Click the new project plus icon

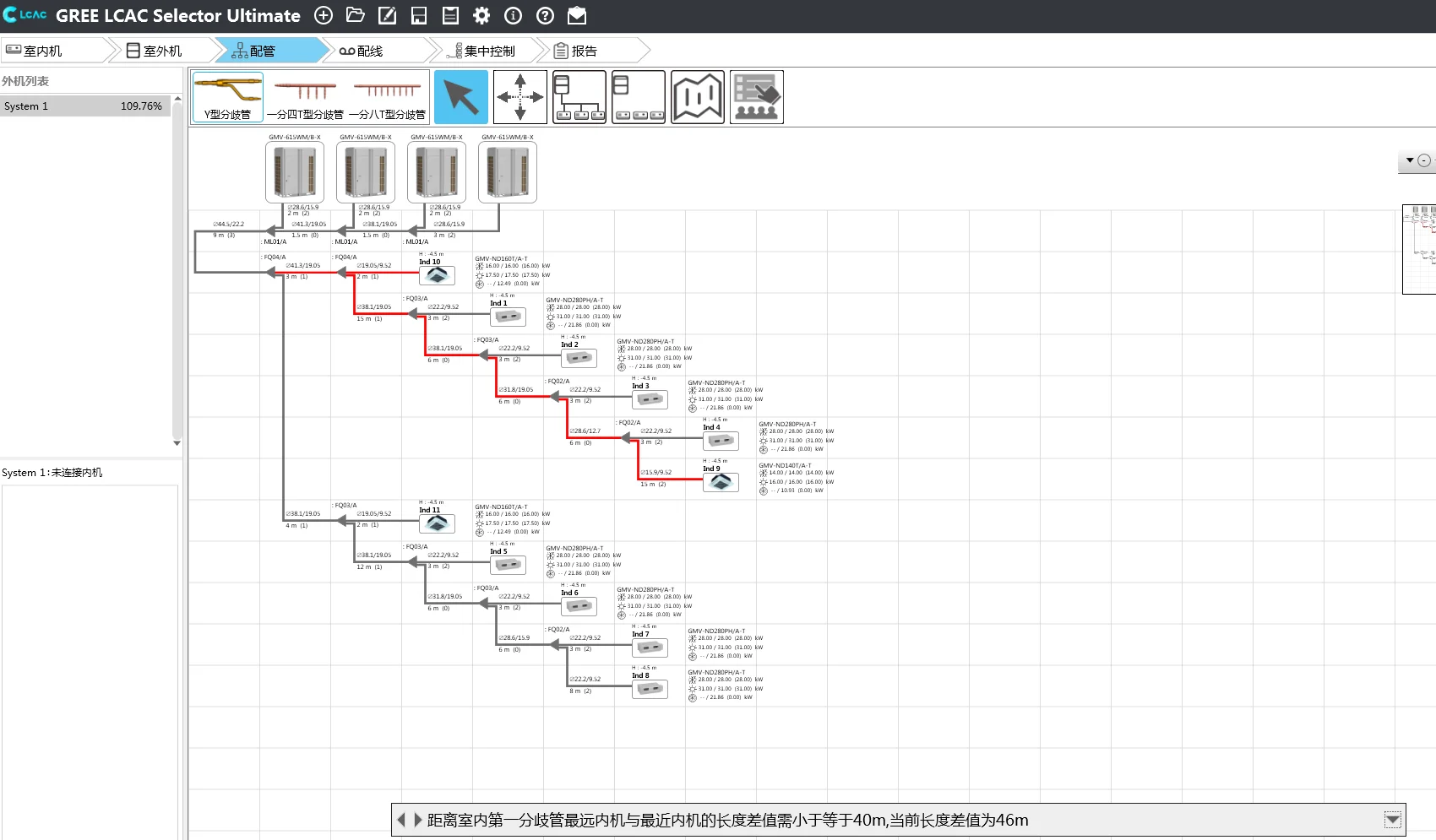324,15
